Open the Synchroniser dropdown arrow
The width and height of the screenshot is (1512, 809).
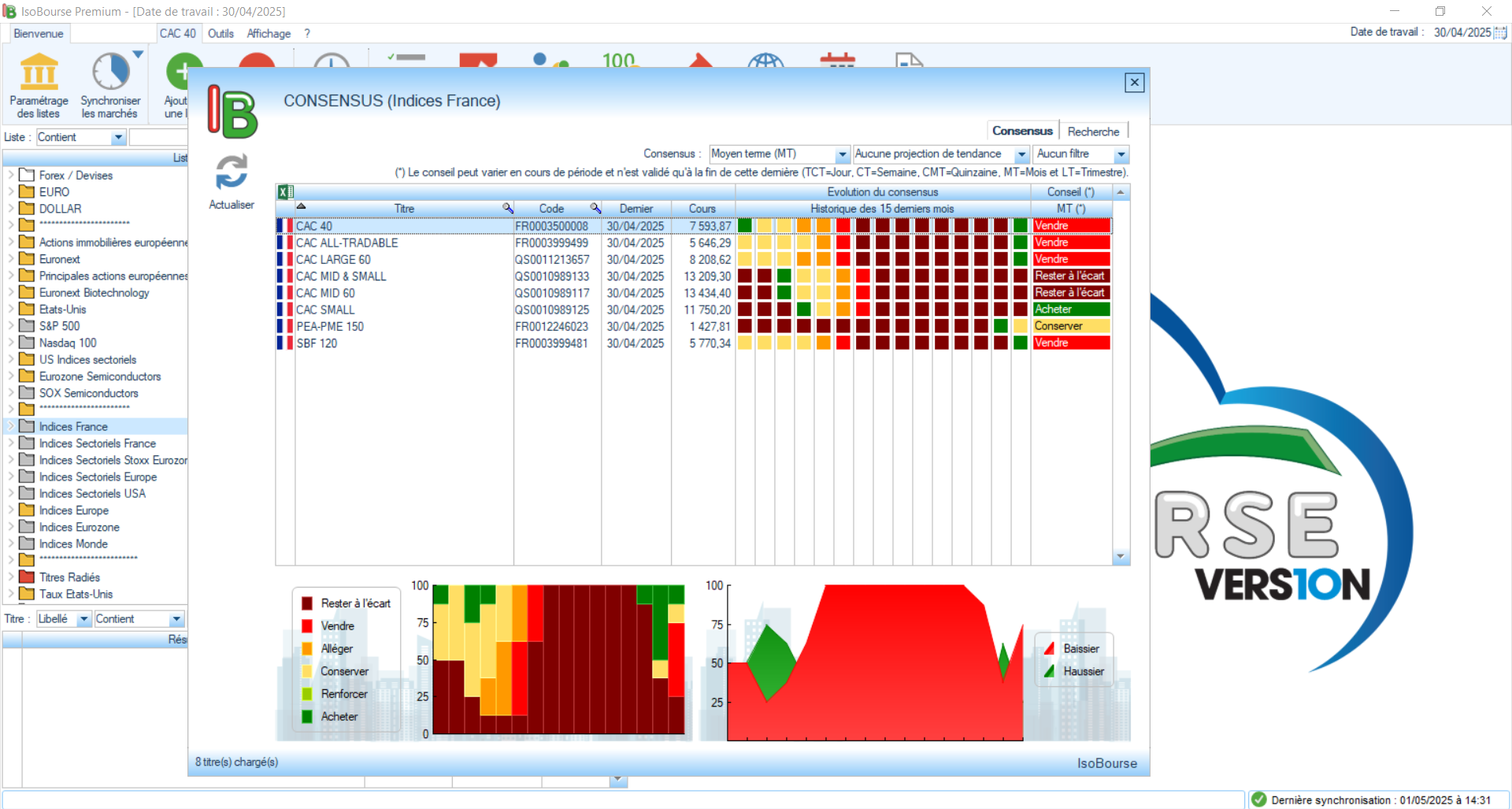[x=138, y=54]
